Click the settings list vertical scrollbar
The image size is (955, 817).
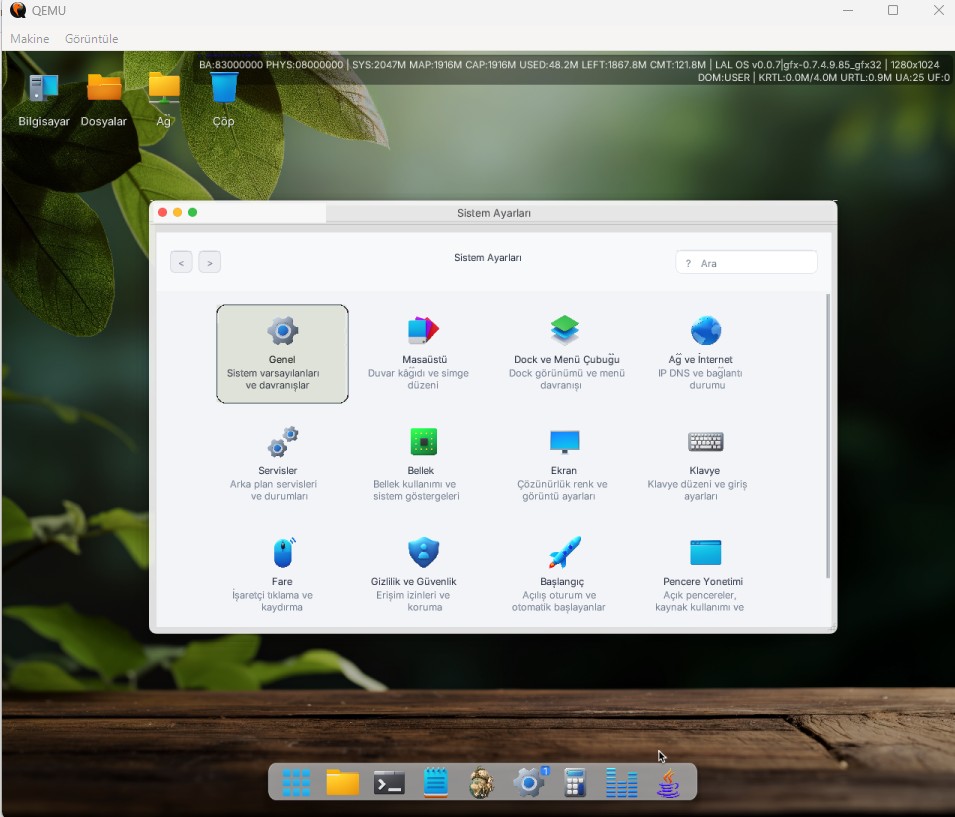pyautogui.click(x=828, y=436)
